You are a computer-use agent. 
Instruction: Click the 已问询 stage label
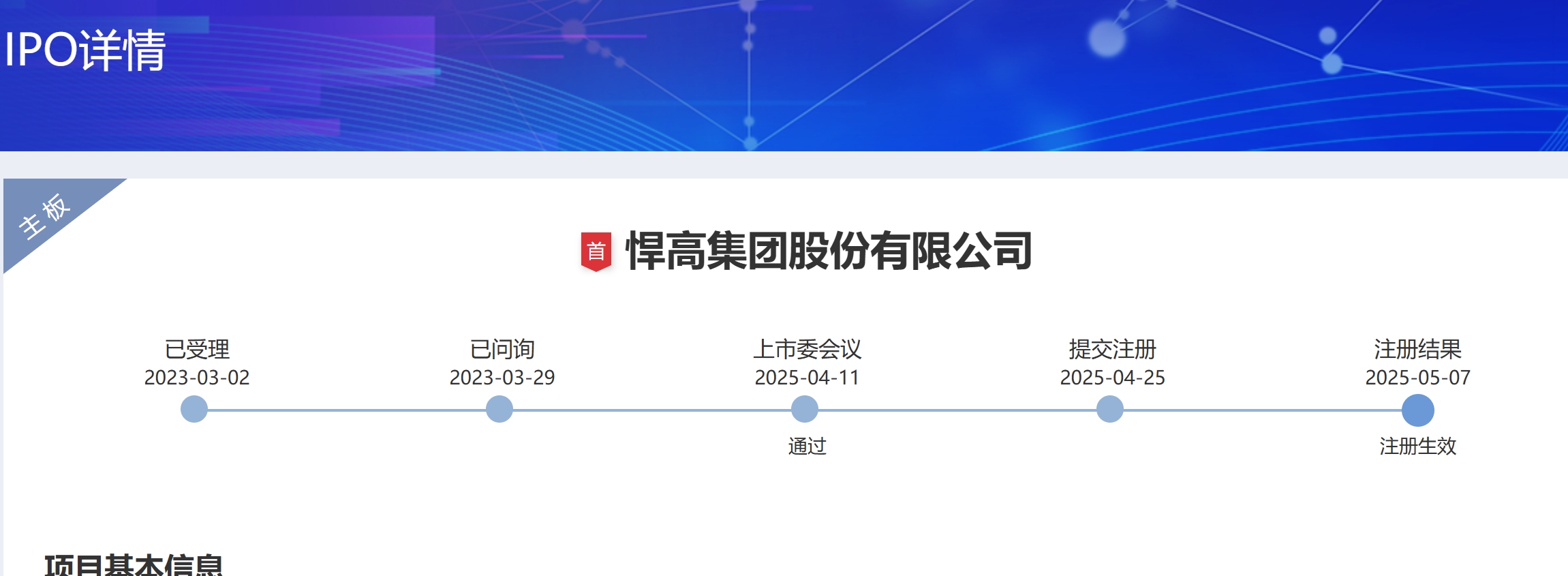point(502,349)
